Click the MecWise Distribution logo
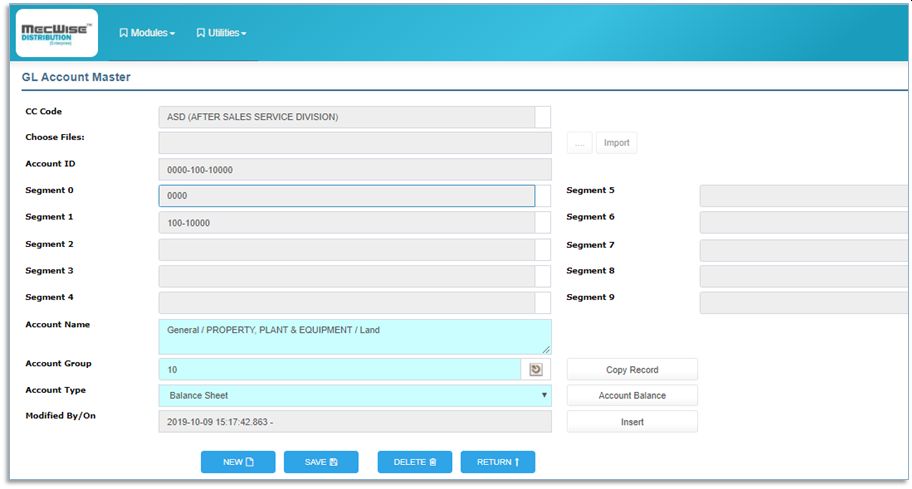Image resolution: width=912 pixels, height=489 pixels. (x=58, y=33)
